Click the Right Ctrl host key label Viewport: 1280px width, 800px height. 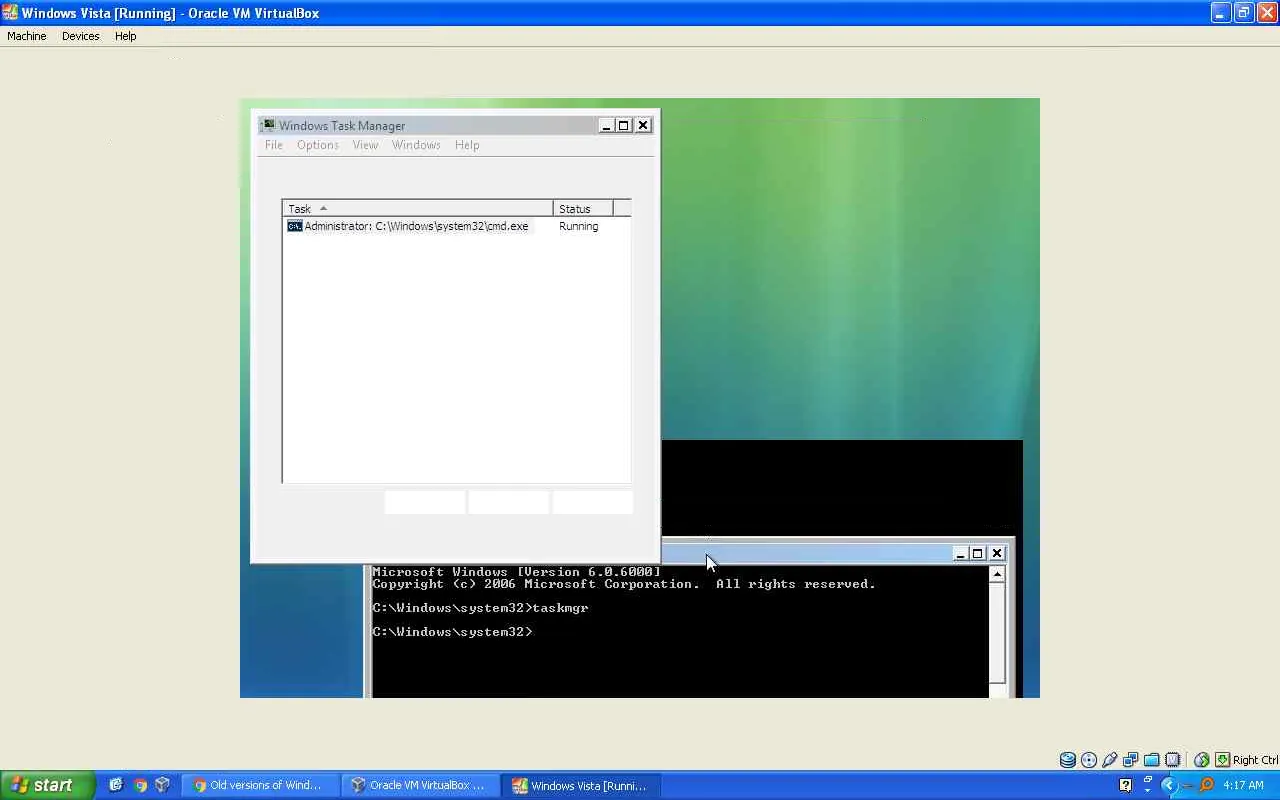pyautogui.click(x=1255, y=760)
